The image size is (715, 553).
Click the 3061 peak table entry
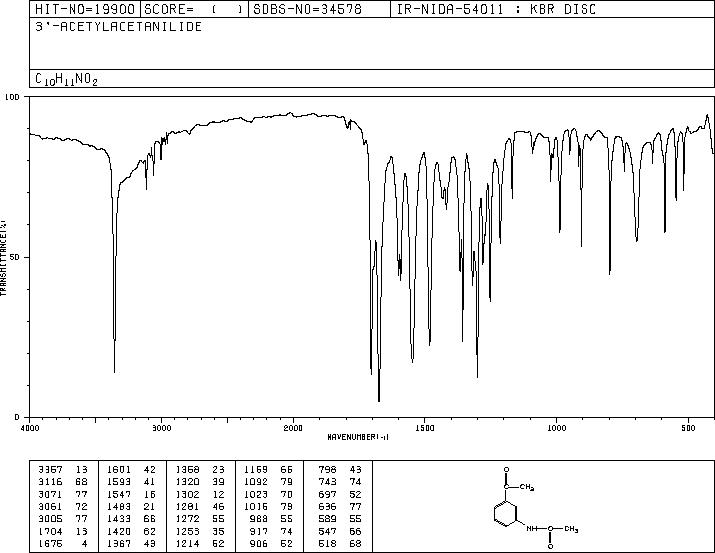tap(62, 506)
